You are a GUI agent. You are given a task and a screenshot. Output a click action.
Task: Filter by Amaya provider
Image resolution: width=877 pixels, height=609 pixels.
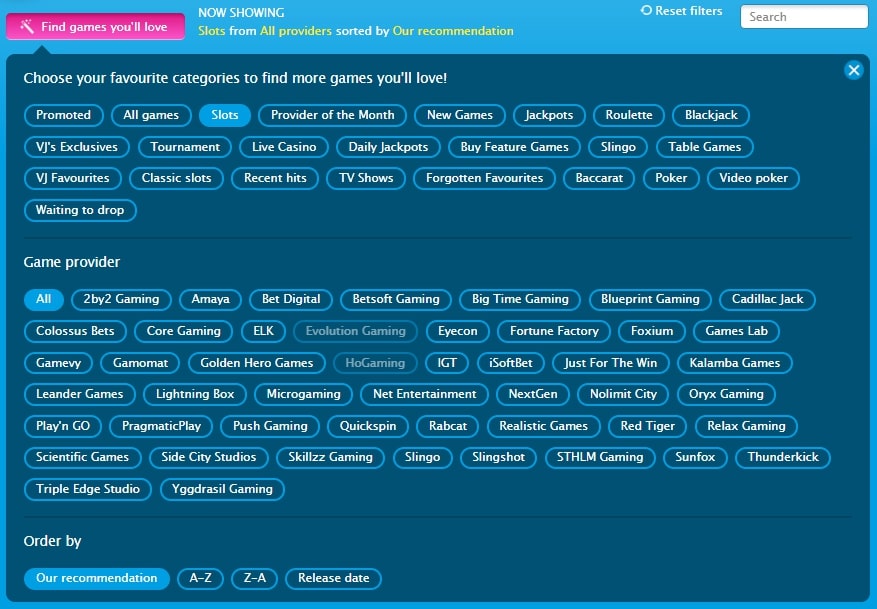210,299
